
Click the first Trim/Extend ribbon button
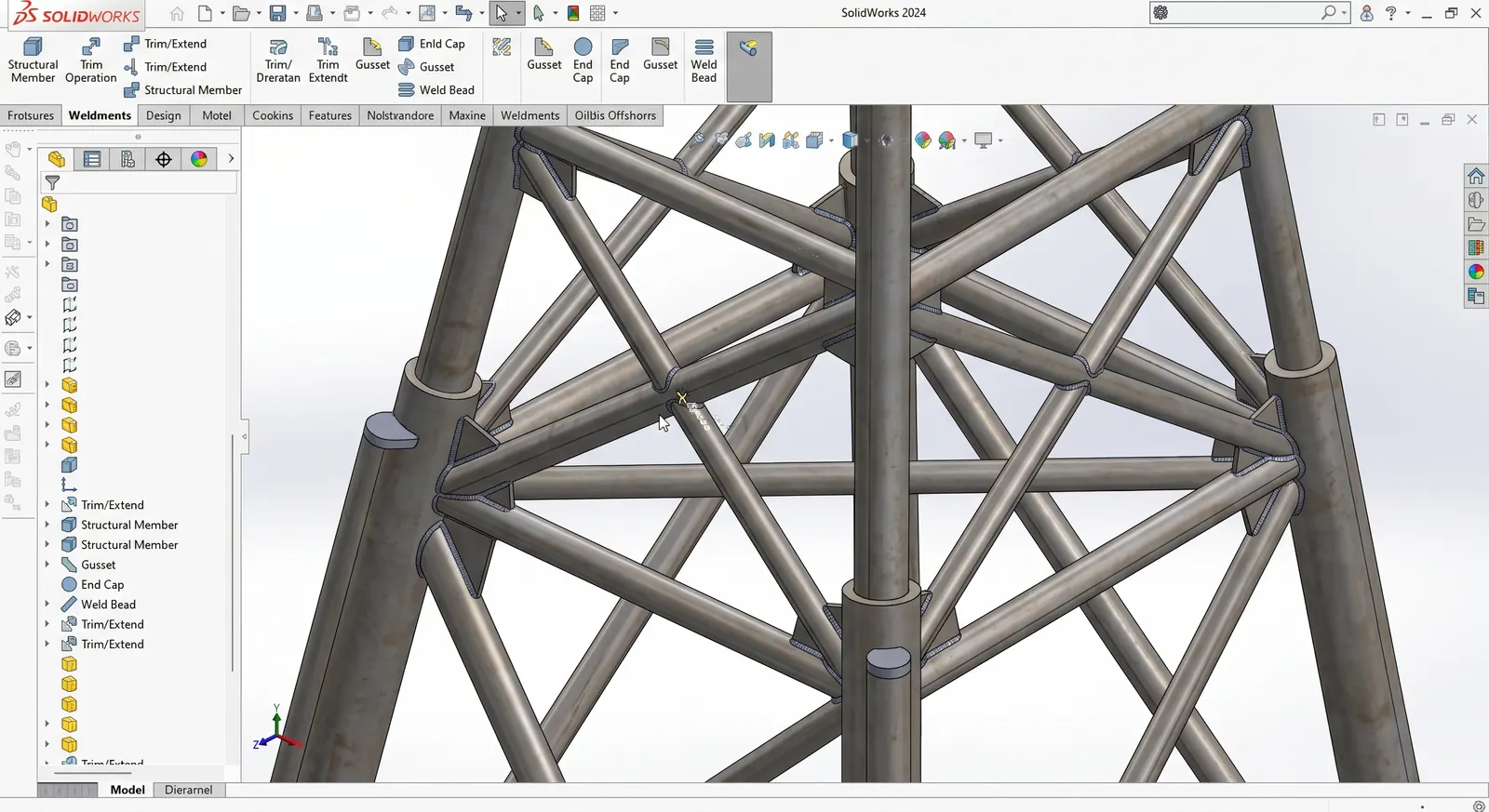point(166,44)
